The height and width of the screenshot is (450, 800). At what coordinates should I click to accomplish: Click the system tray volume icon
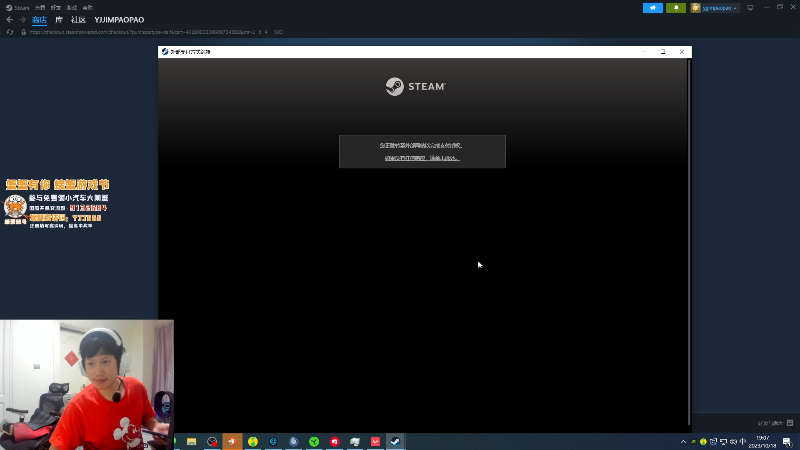733,442
